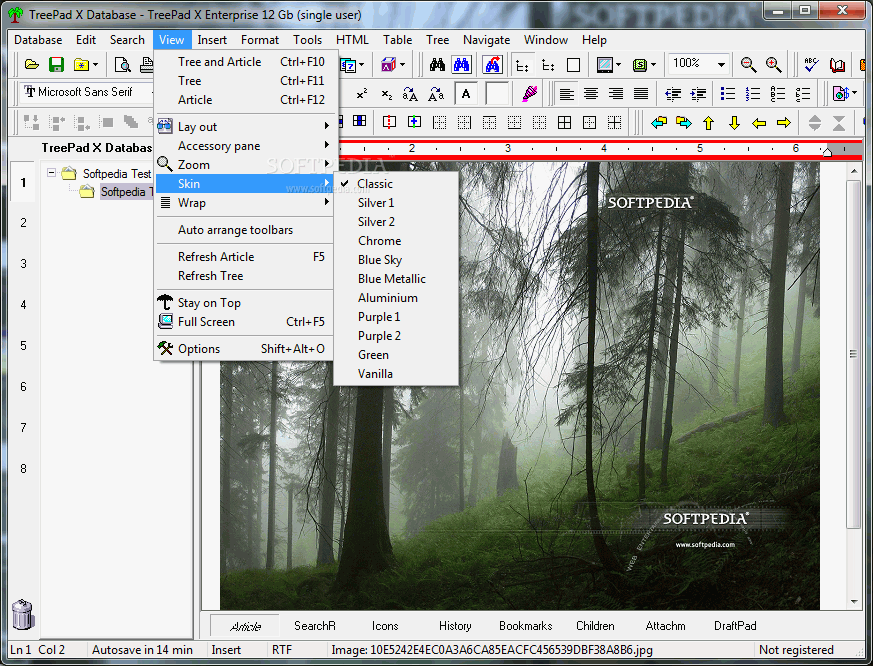
Task: Click the yellow right arrow navigate icon
Action: click(x=784, y=123)
